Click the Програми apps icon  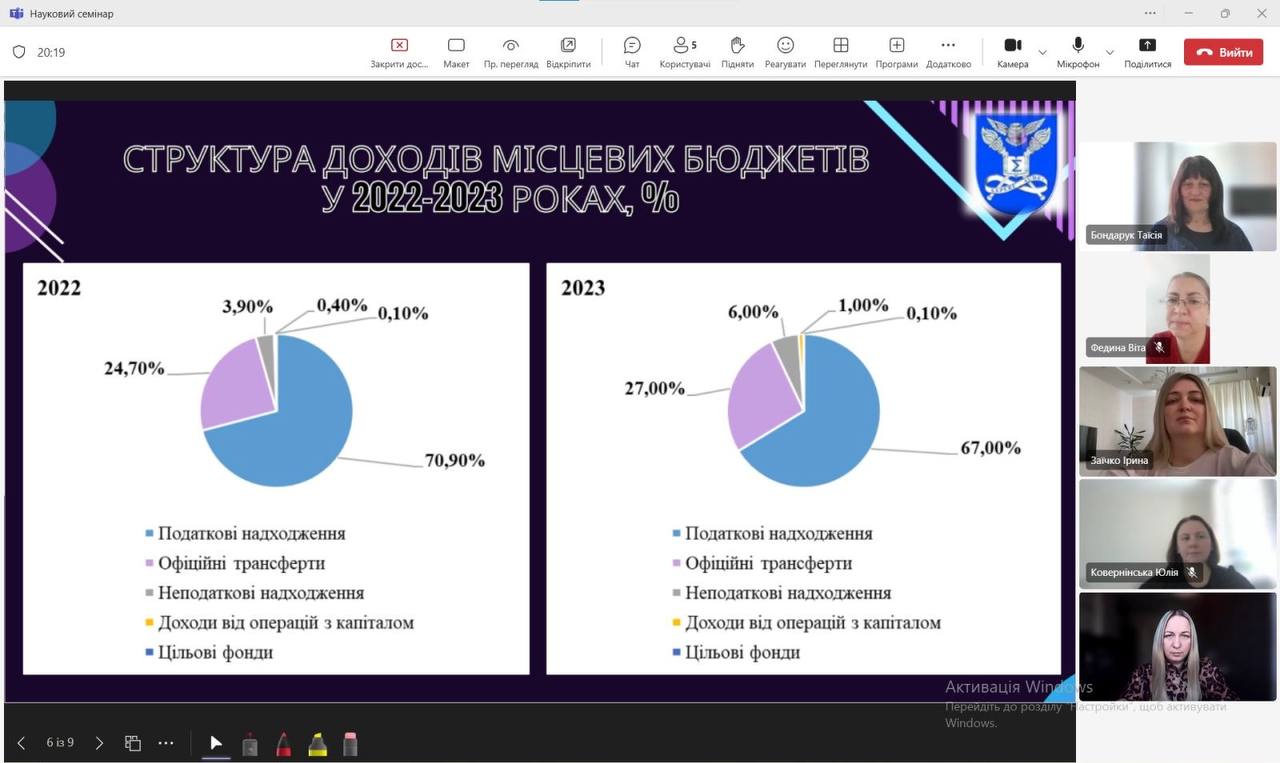[x=896, y=52]
